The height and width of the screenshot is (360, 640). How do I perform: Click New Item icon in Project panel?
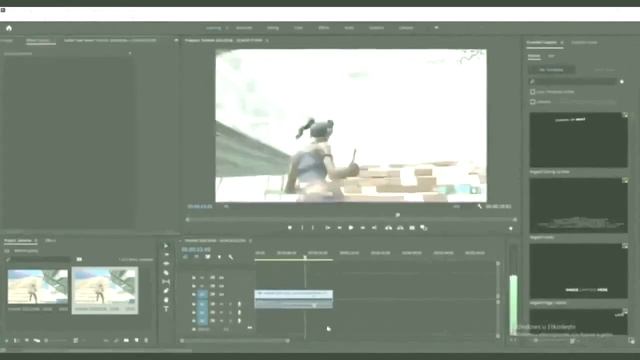136,340
